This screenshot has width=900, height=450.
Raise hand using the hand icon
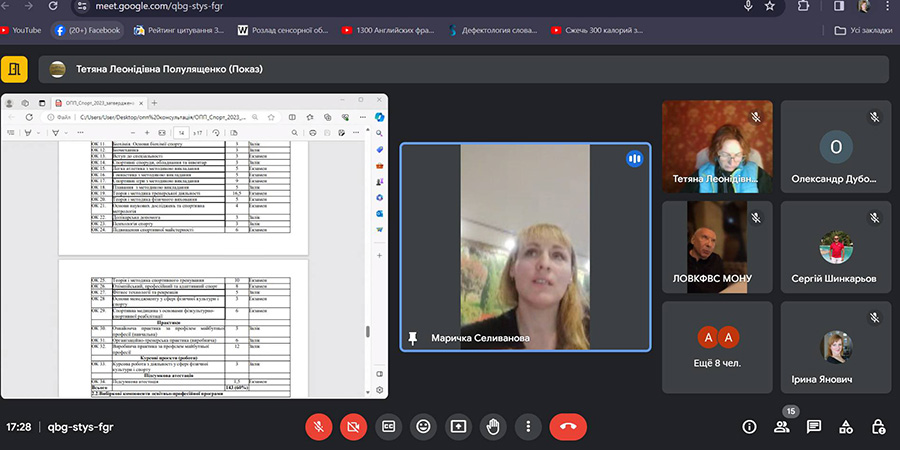494,426
